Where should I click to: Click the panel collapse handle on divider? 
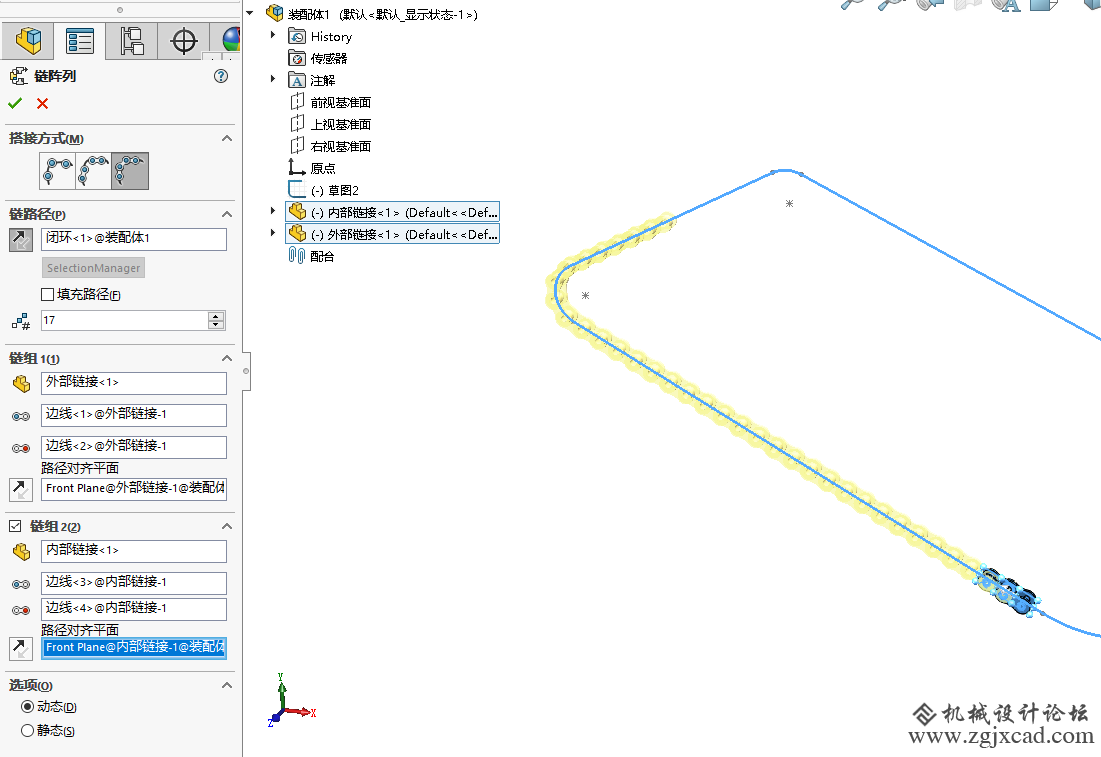(246, 371)
